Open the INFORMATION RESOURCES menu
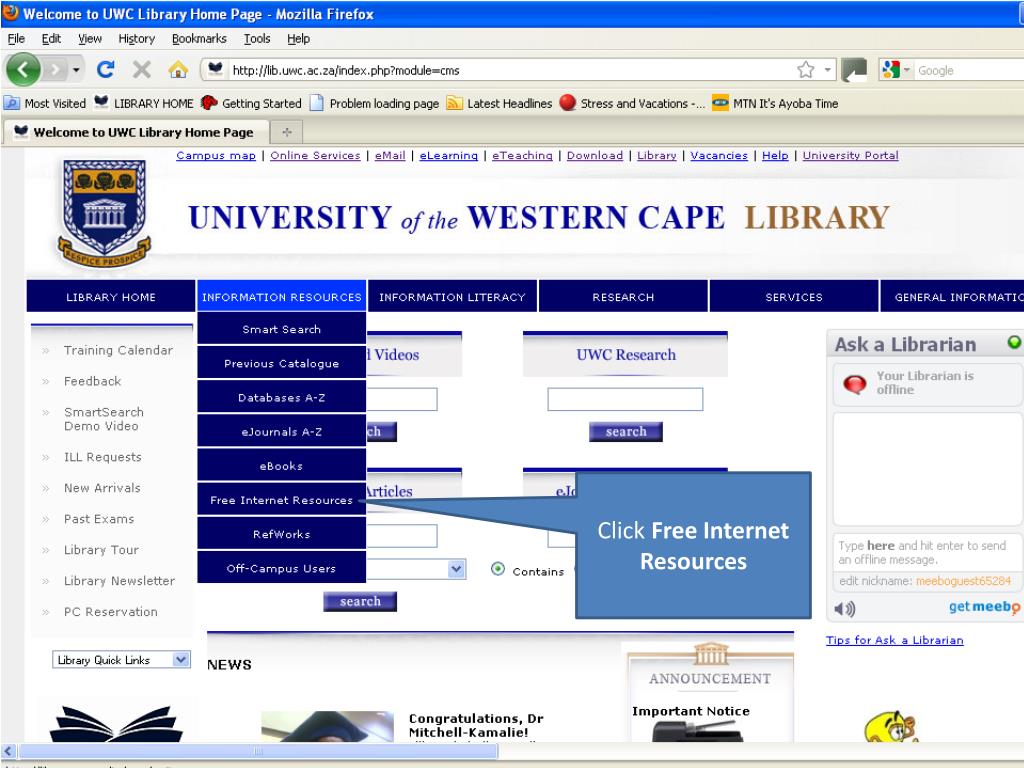This screenshot has height=768, width=1024. tap(281, 297)
